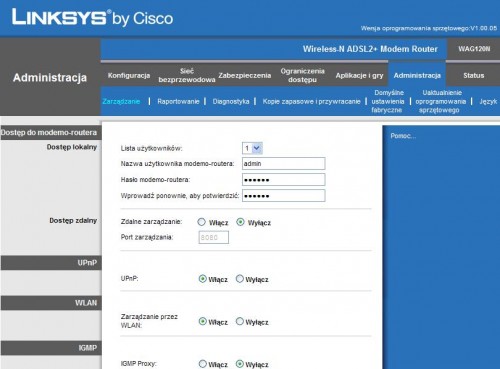Open Kopie zapasowe i przywracanie
500x369 pixels.
coord(311,101)
